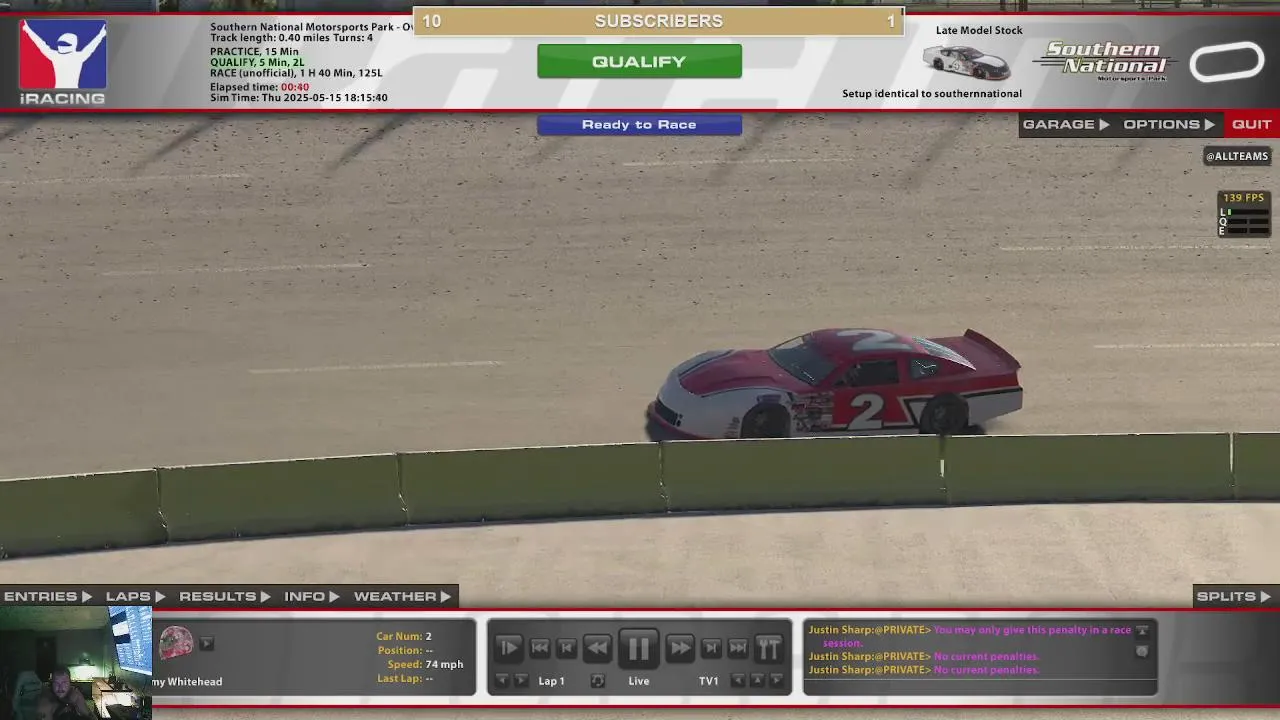Click the 'Speed: 74 mph' readout

point(425,664)
